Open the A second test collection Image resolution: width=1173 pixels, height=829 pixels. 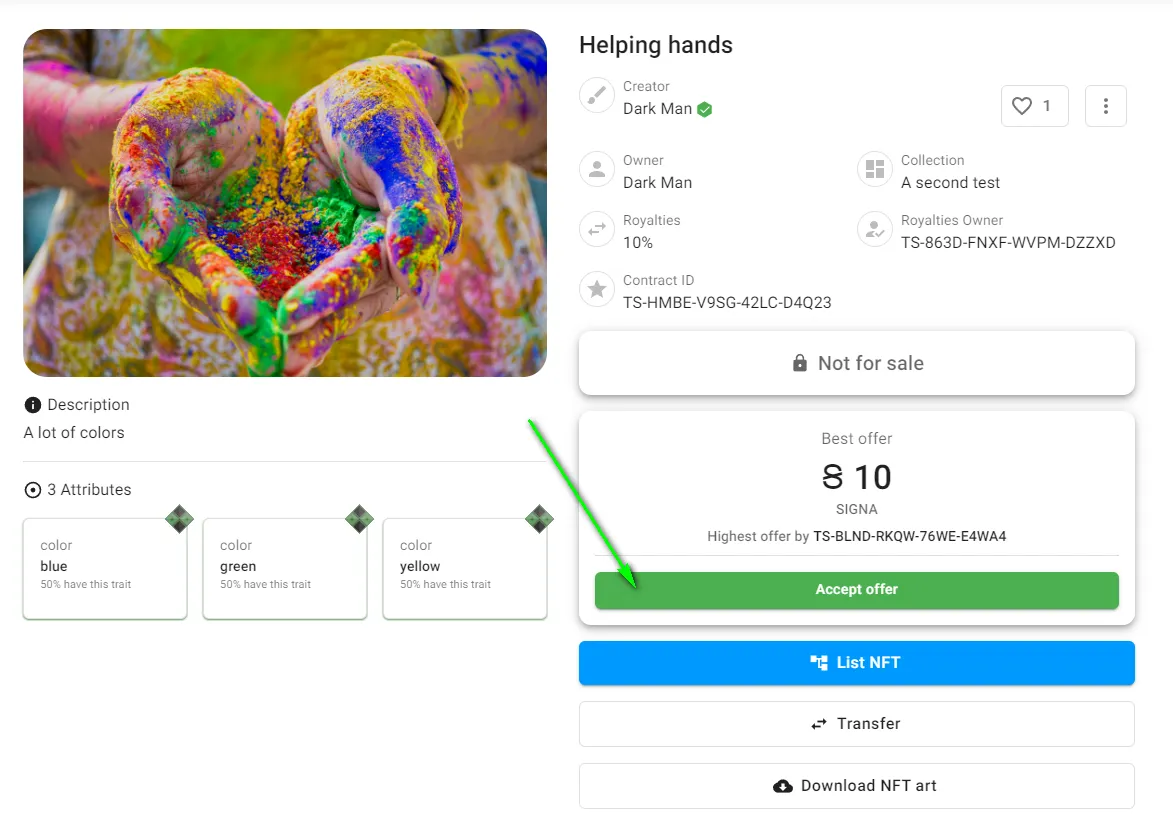tap(950, 183)
